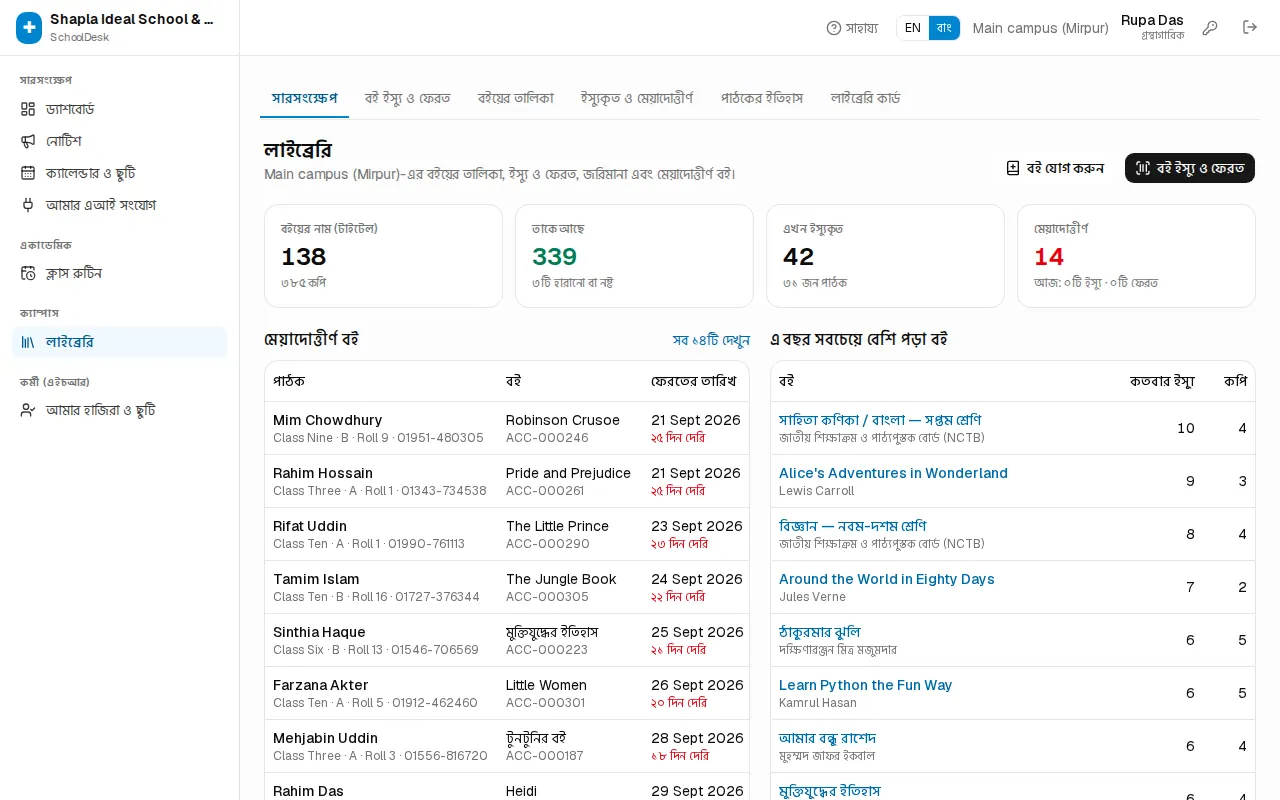Open the সব ৬৪টি দেখুন link
Viewport: 1280px width, 800px height.
pos(711,340)
